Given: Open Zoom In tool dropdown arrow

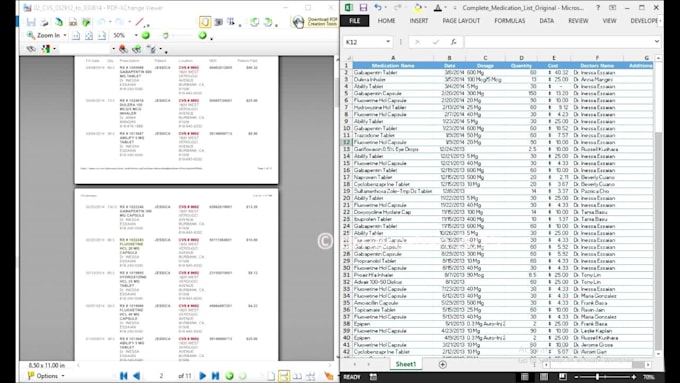Looking at the screenshot, I should 65,36.
